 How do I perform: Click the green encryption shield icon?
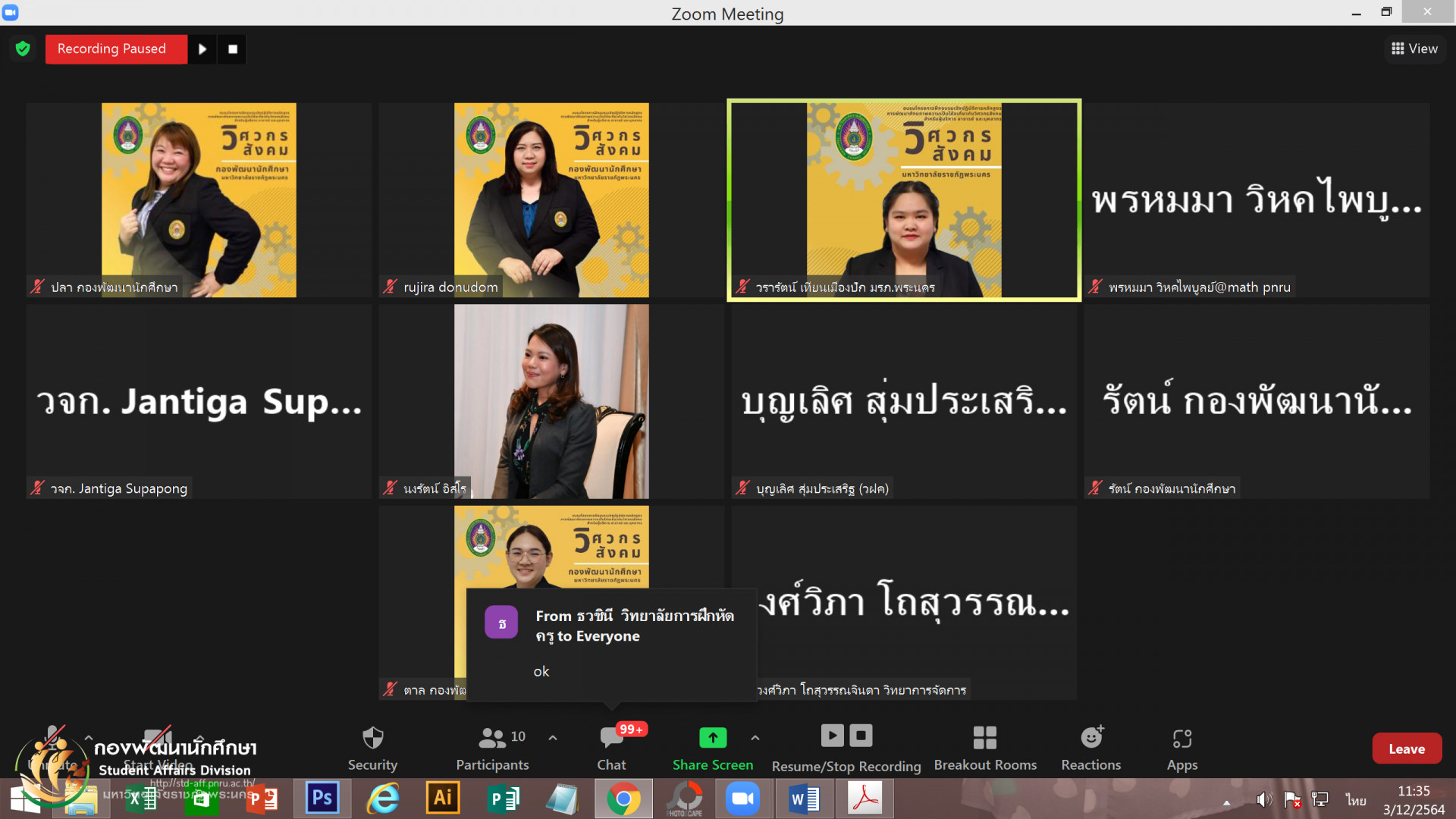click(23, 49)
